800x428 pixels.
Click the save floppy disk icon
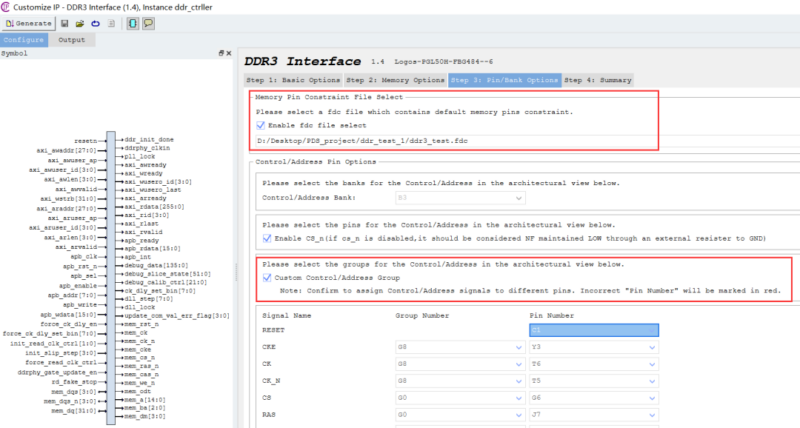pyautogui.click(x=65, y=22)
